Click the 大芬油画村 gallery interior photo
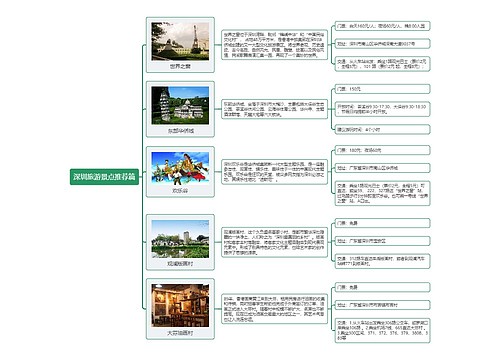The height and width of the screenshot is (360, 500). [x=180, y=305]
